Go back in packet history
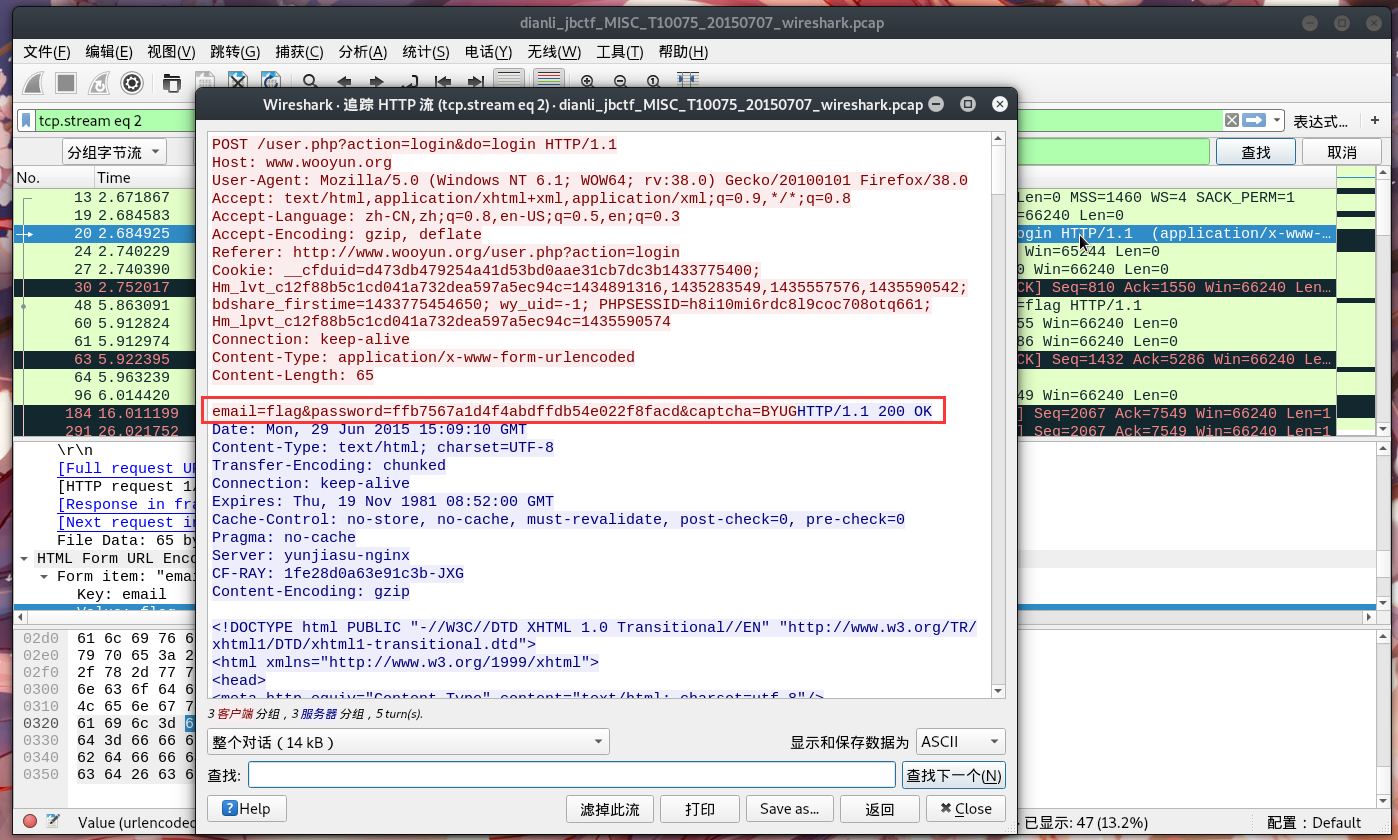1398x840 pixels. tap(343, 83)
